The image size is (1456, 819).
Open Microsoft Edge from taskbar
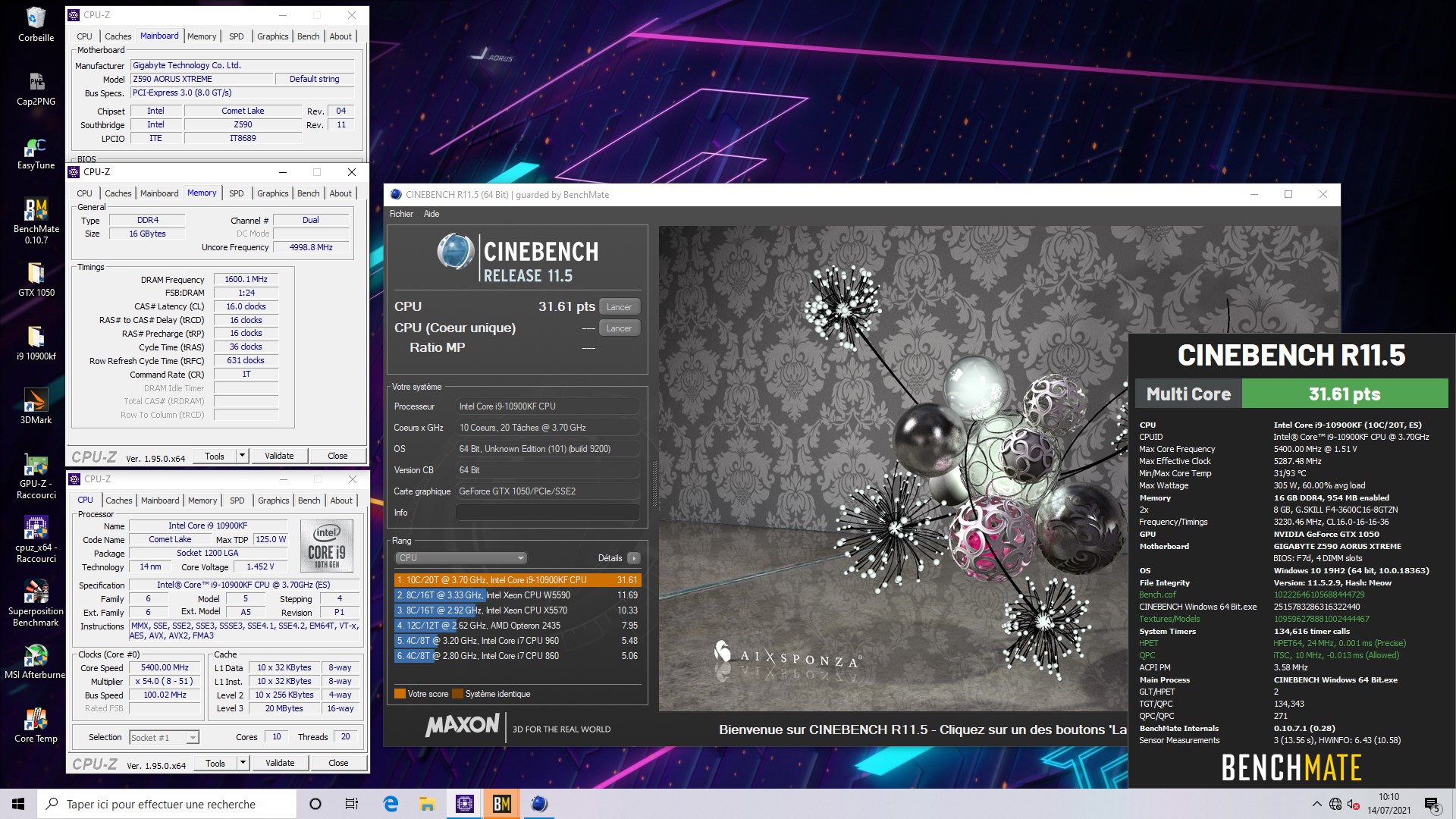click(391, 804)
